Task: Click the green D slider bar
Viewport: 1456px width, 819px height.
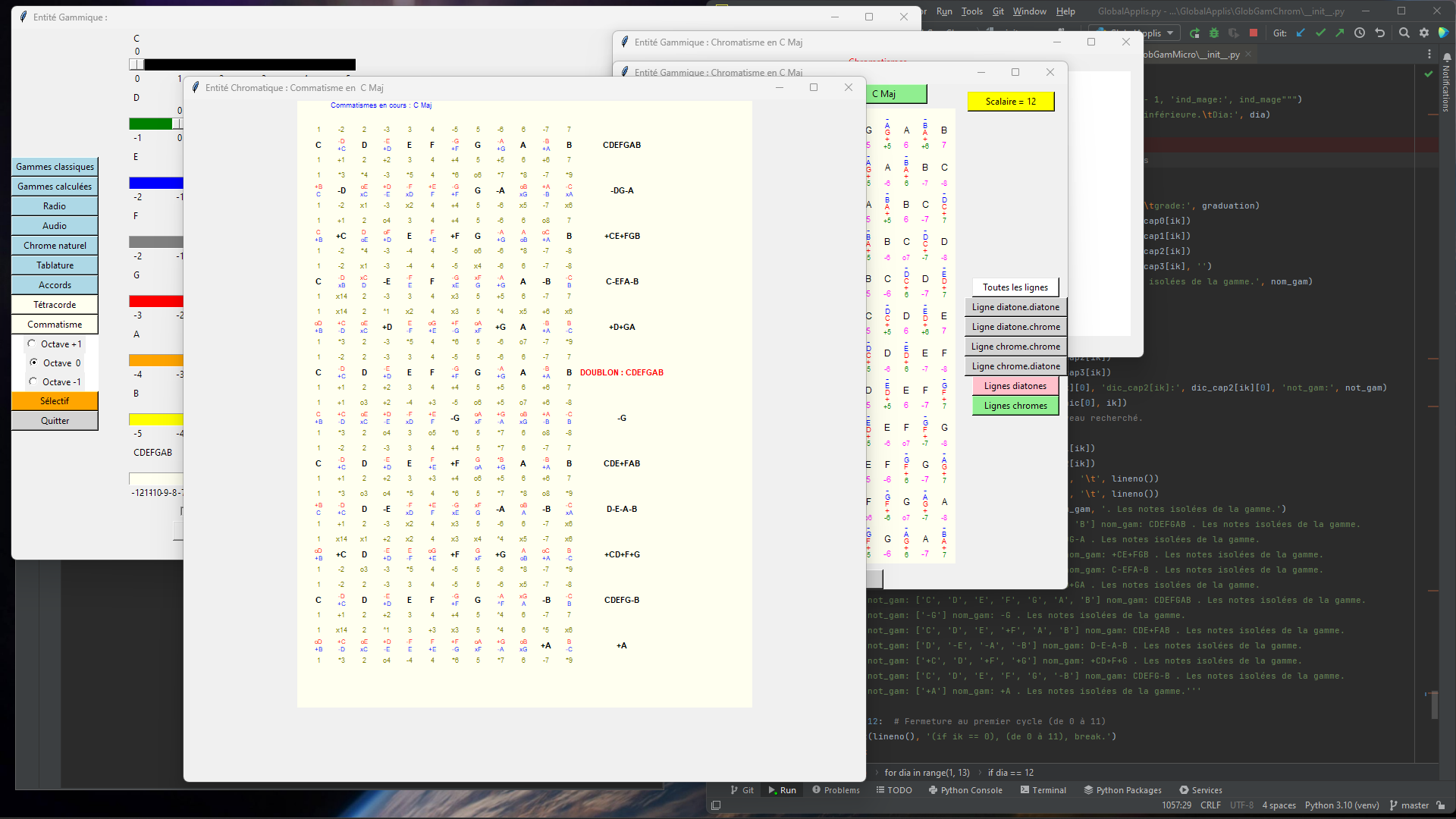Action: tap(151, 124)
